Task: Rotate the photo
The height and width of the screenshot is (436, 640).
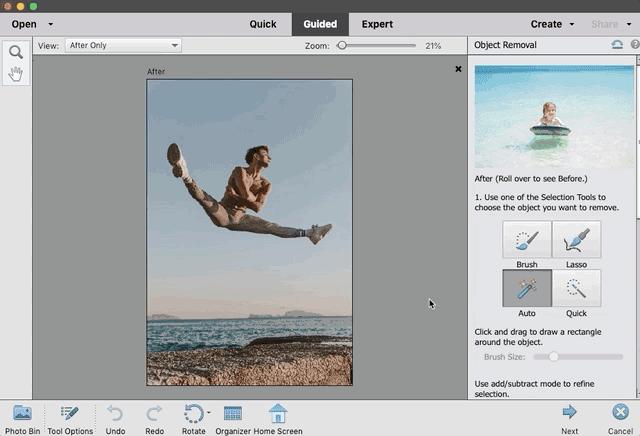Action: point(193,419)
